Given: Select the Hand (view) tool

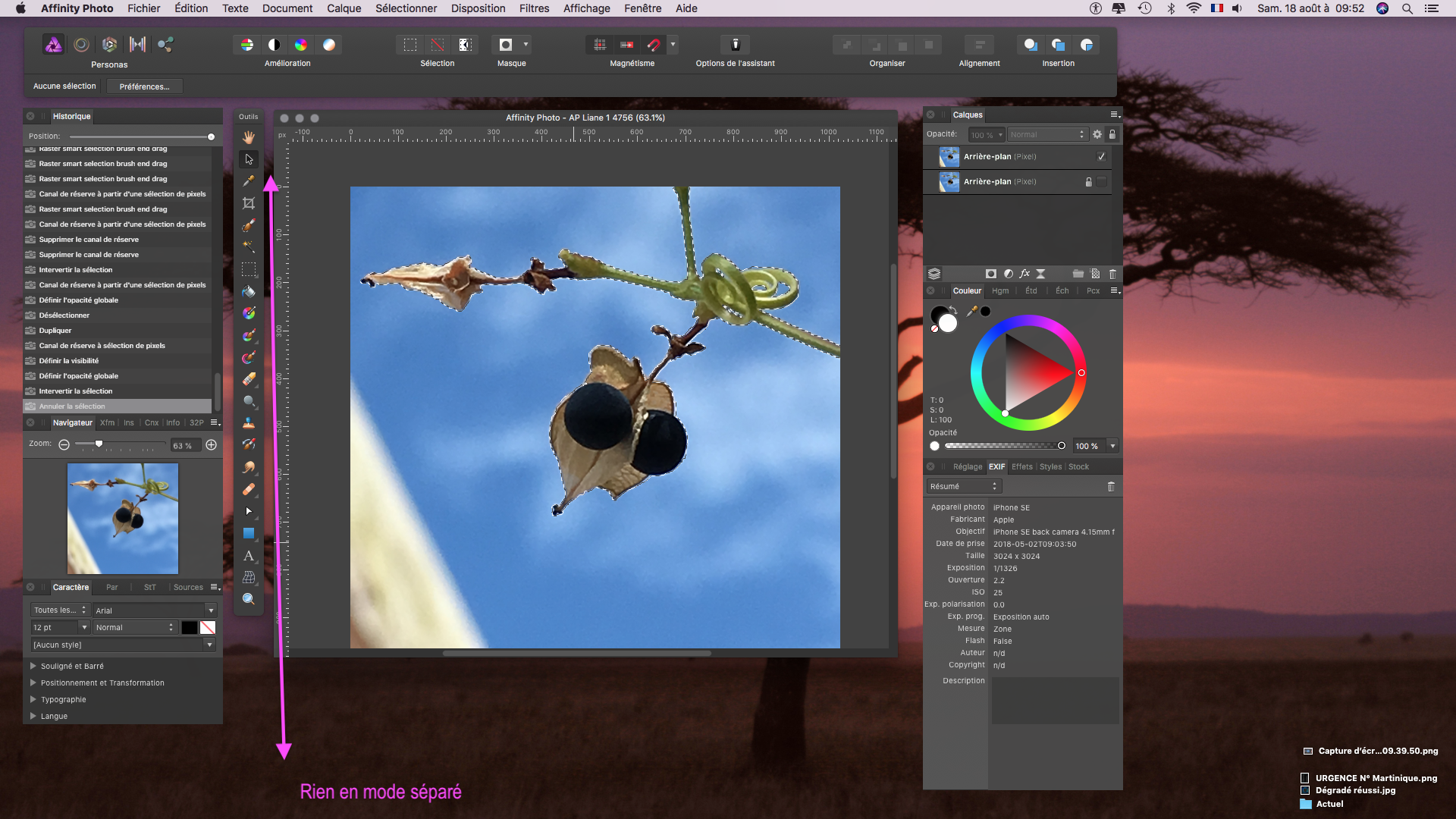Looking at the screenshot, I should pos(249,137).
